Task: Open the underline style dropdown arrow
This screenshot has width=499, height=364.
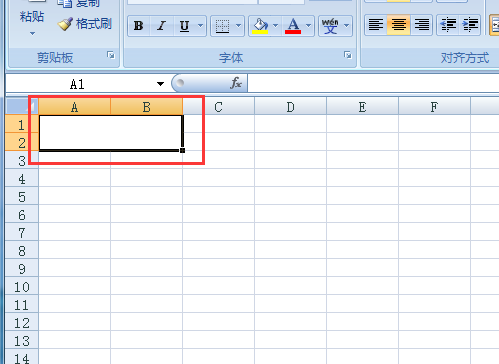Action: point(201,26)
